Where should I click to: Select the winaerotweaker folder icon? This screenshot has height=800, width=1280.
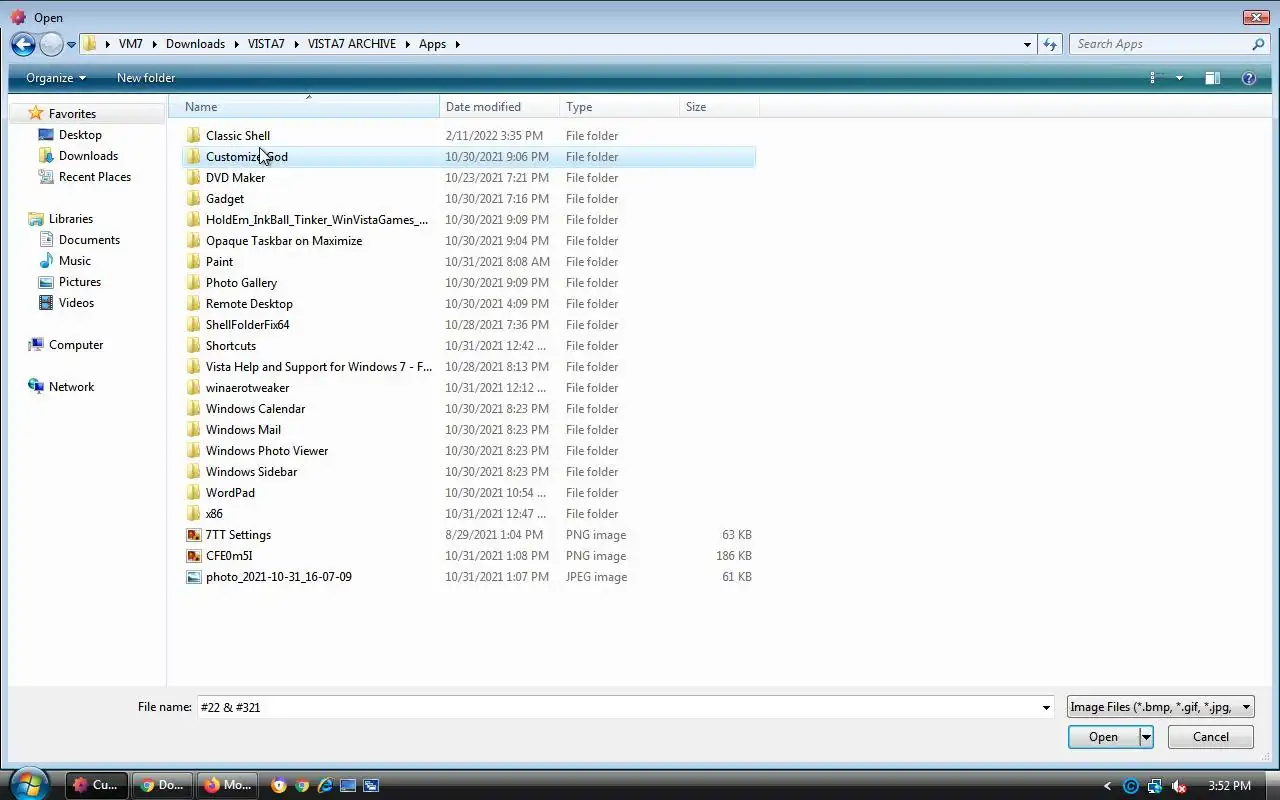point(194,387)
